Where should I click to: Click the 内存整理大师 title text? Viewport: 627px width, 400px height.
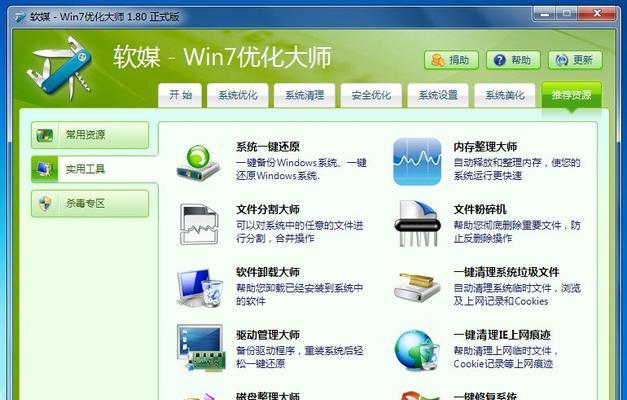[x=485, y=147]
